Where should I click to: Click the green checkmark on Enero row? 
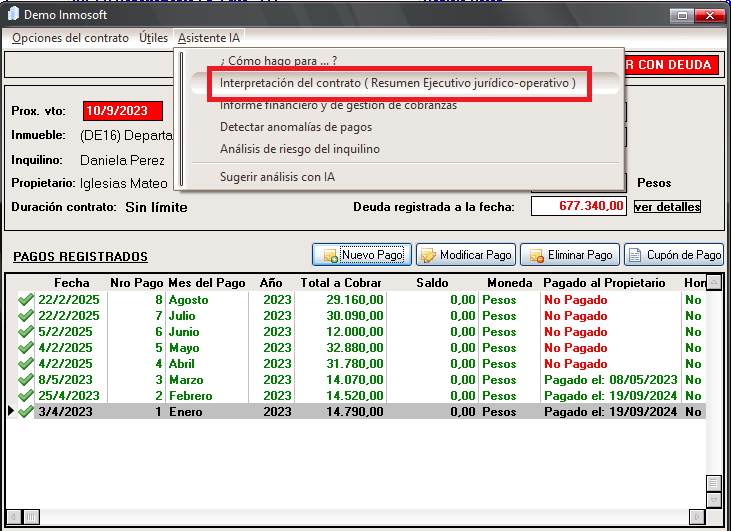click(x=26, y=412)
